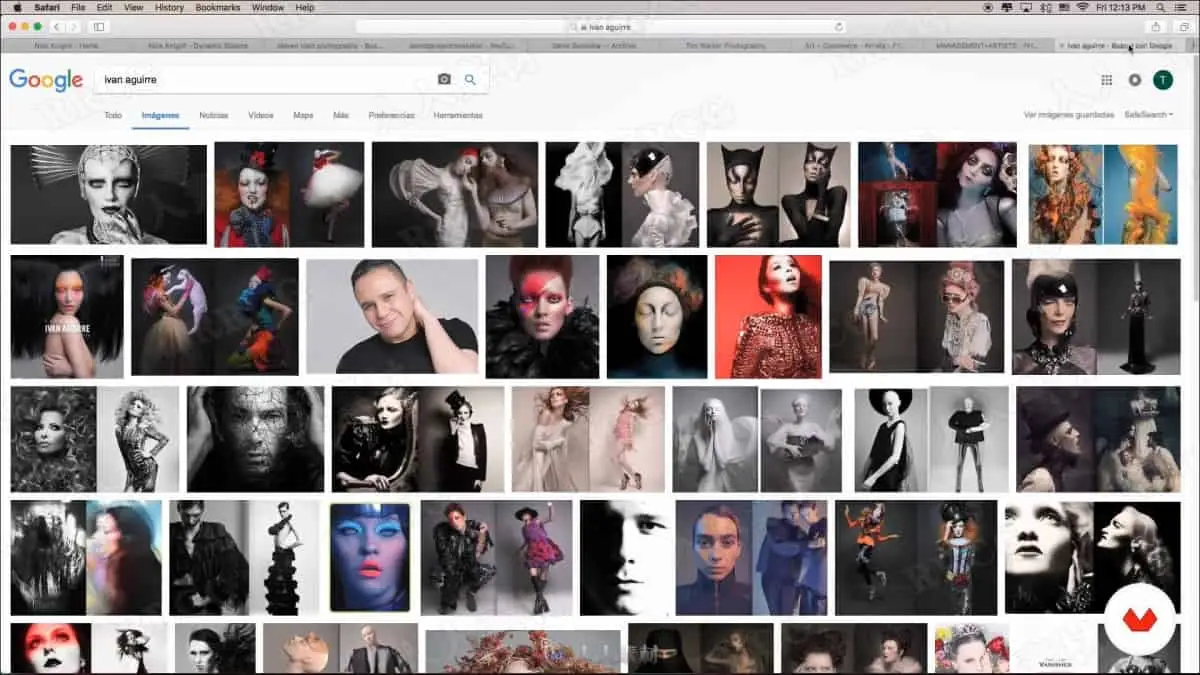This screenshot has width=1200, height=675.
Task: Click the blue magnifier search button
Action: (x=470, y=79)
